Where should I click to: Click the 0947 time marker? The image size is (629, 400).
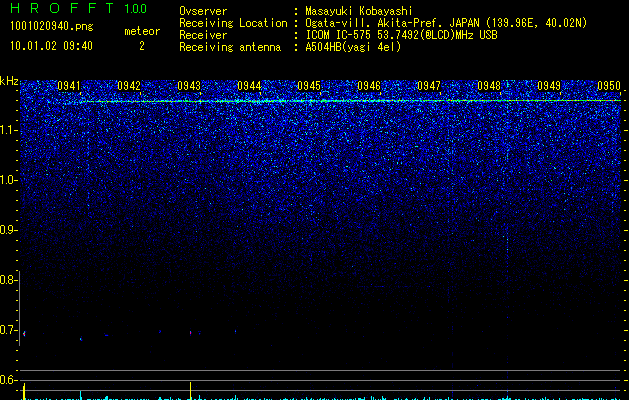coord(429,85)
